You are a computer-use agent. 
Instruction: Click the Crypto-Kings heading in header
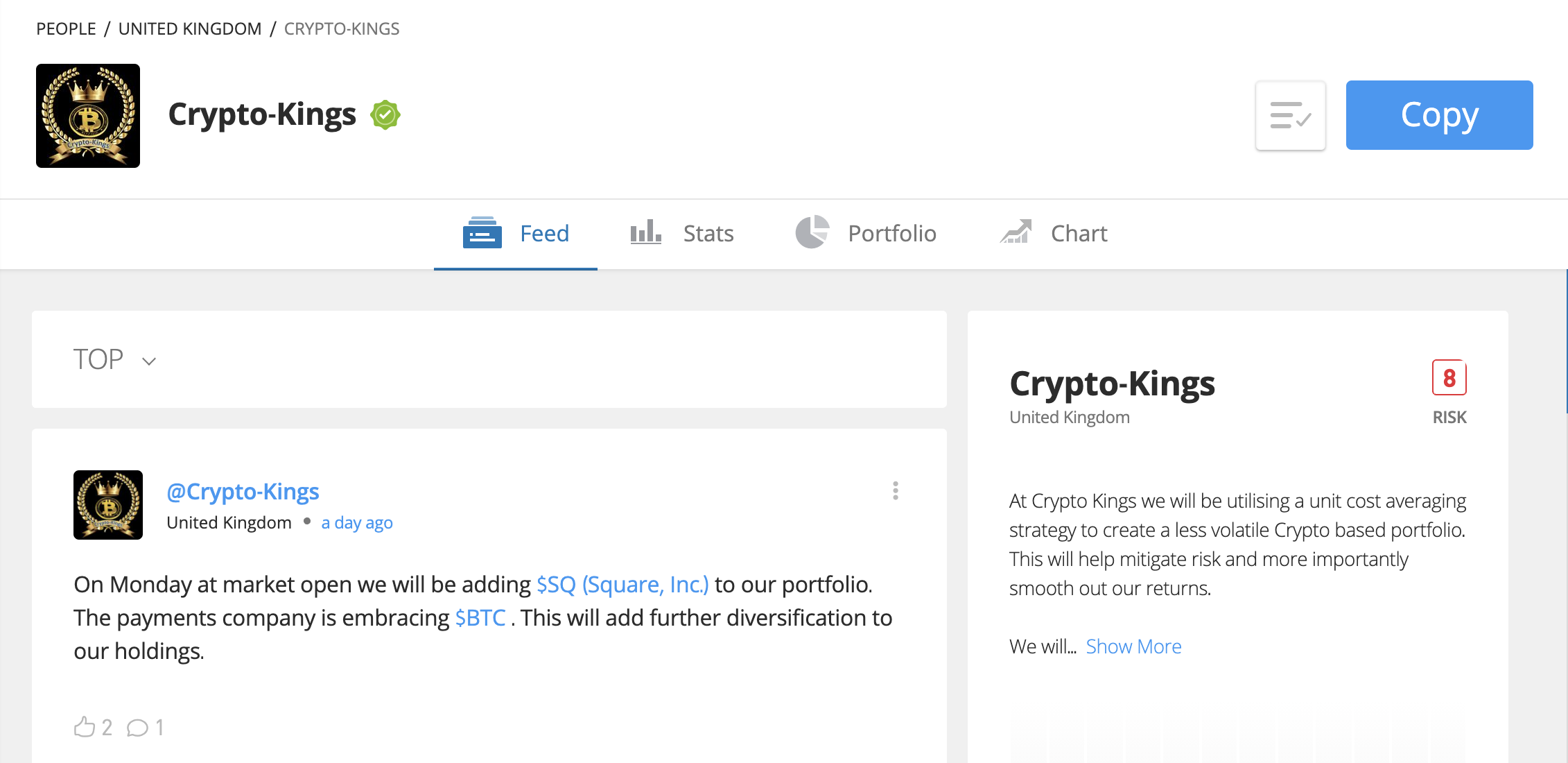pos(262,114)
